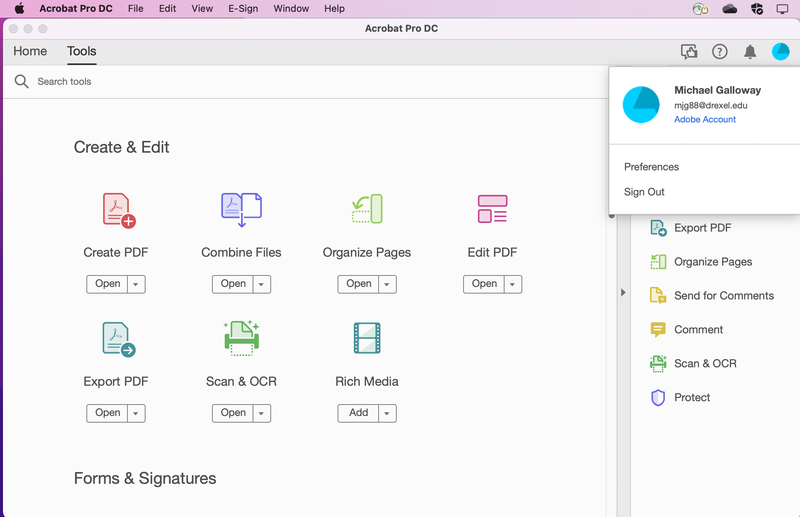Screen dimensions: 800x517
Task: Click Export PDF icon in the right sidebar
Action: tap(658, 228)
